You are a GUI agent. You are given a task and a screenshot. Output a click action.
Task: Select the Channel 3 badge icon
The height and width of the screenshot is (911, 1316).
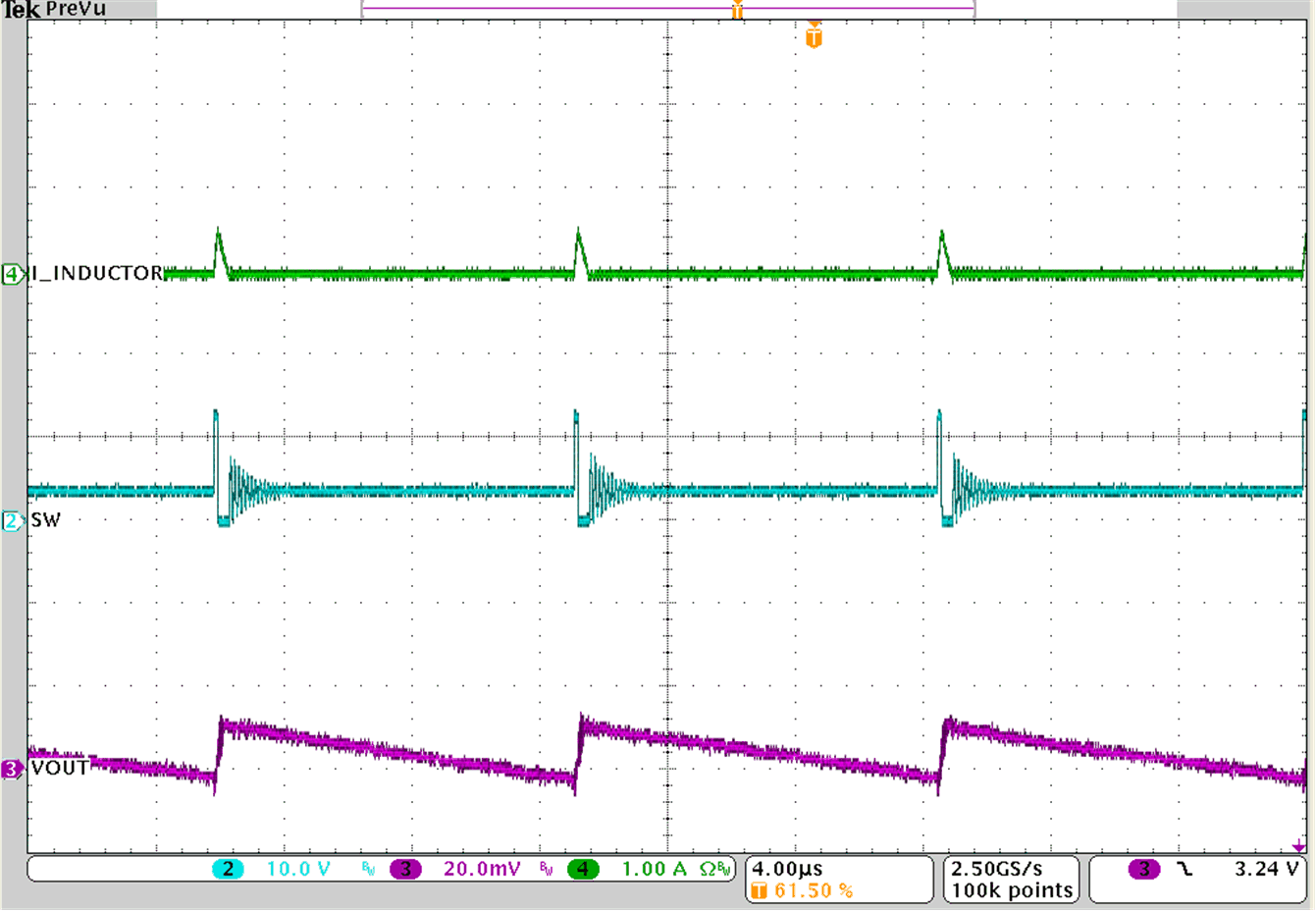pos(405,869)
